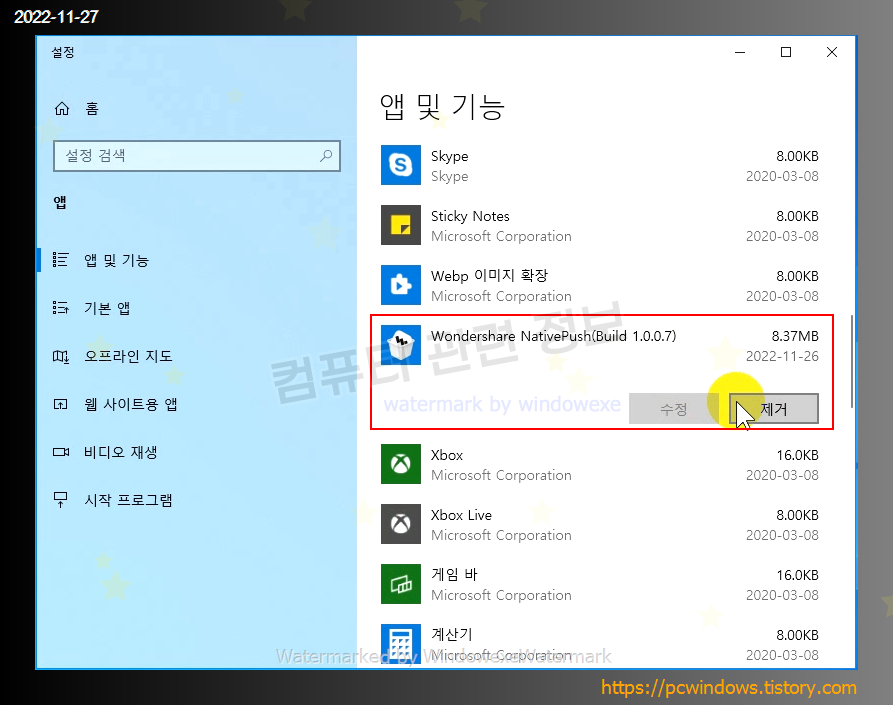Click the Webp image extension icon
Viewport: 893px width, 705px height.
(401, 285)
